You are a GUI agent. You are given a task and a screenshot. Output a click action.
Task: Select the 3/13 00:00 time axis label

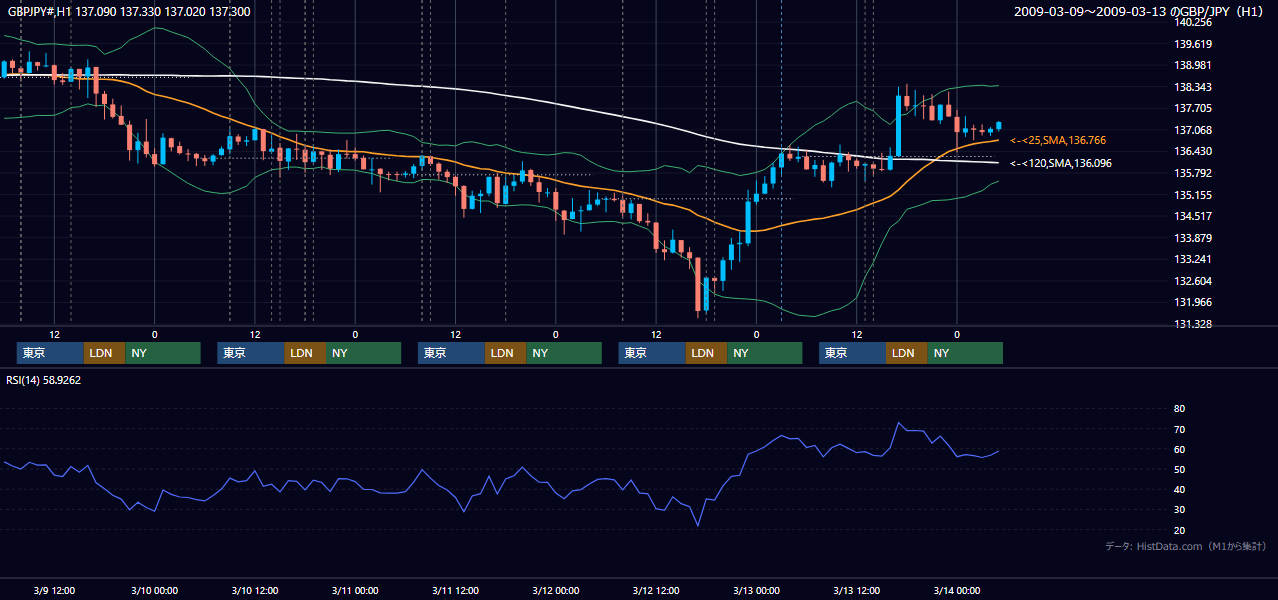pos(756,590)
